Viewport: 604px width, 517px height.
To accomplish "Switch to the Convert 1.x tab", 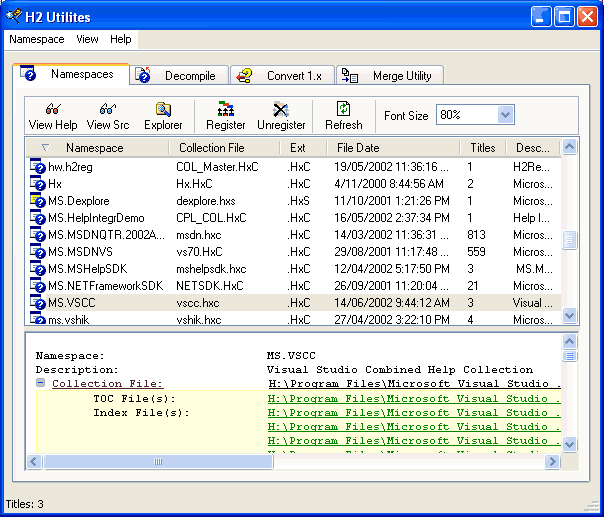I will tap(282, 76).
